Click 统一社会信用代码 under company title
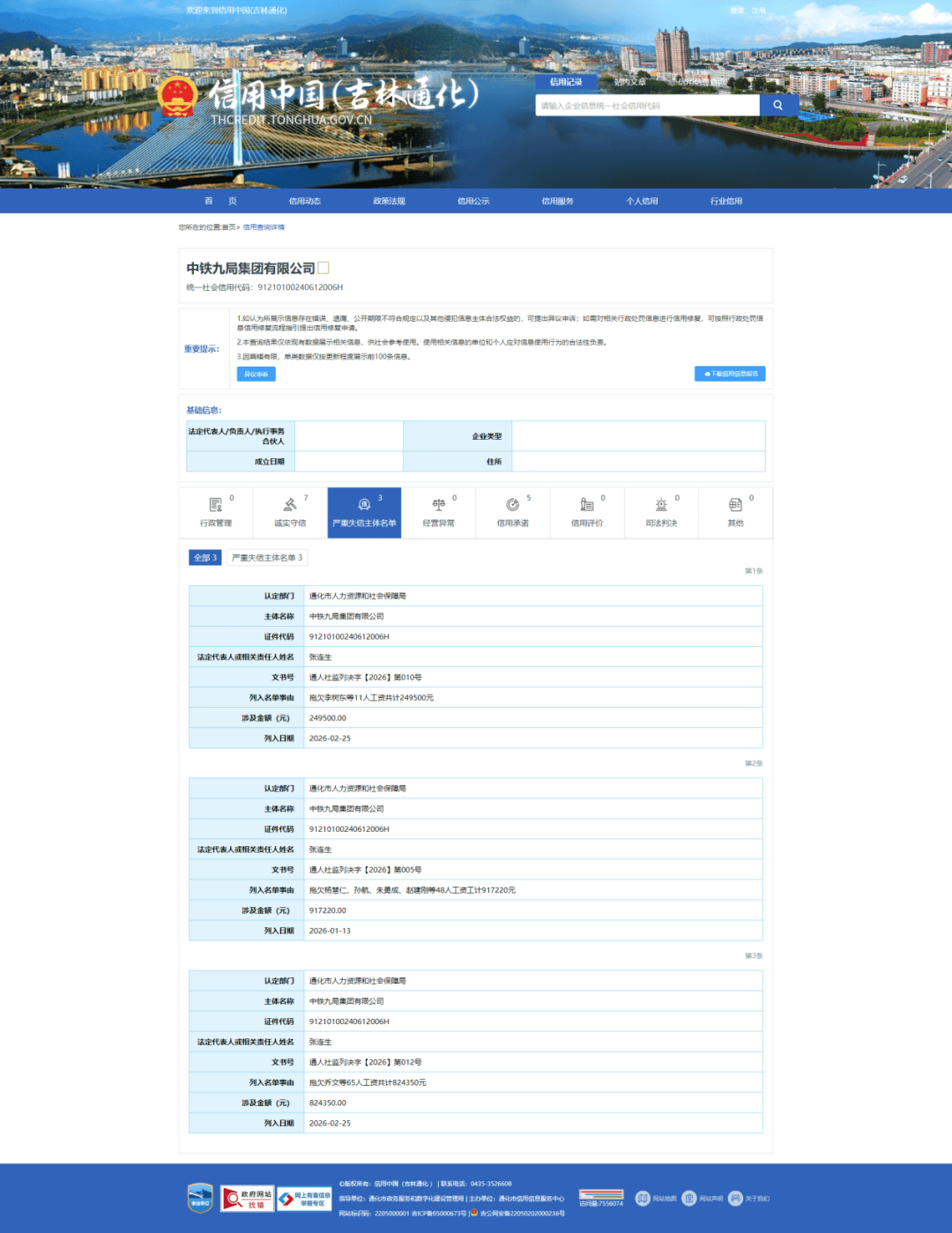 click(x=264, y=287)
